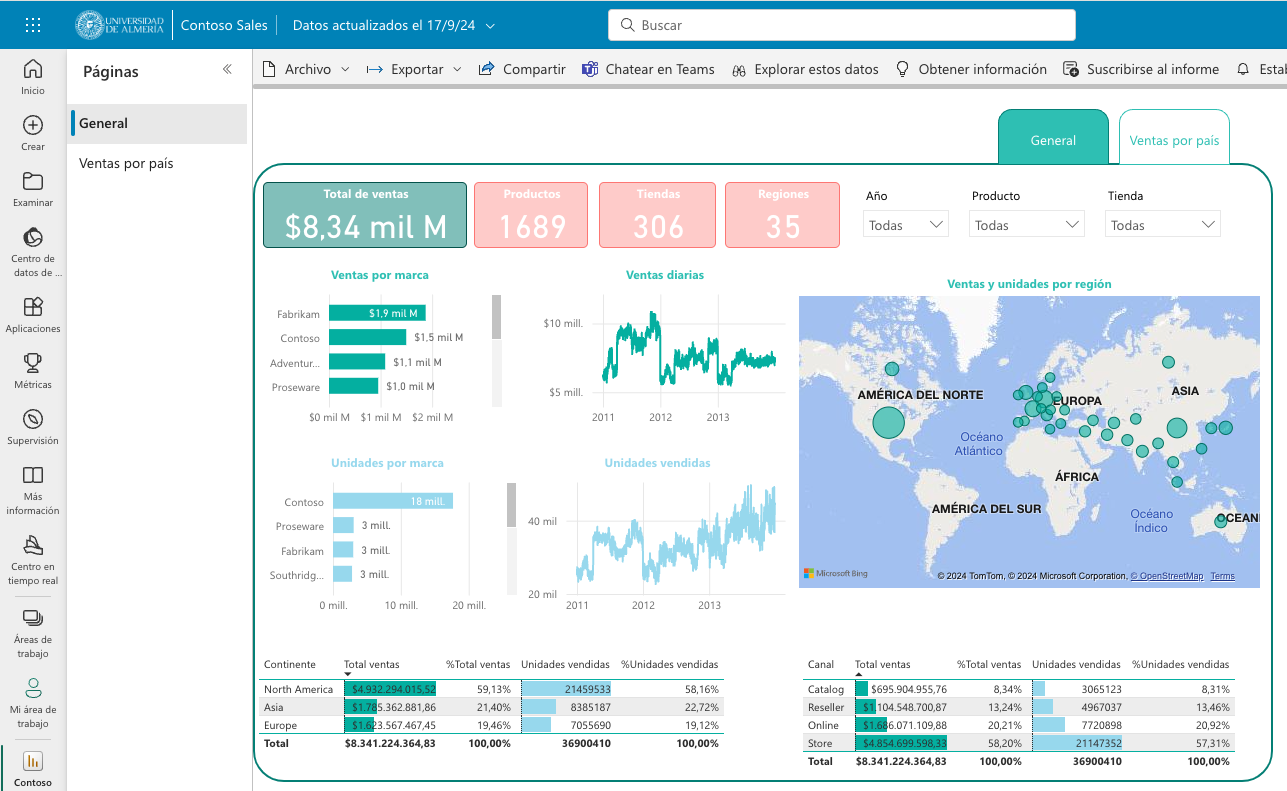Open the map Terms link
Image resolution: width=1287 pixels, height=791 pixels.
point(1222,576)
